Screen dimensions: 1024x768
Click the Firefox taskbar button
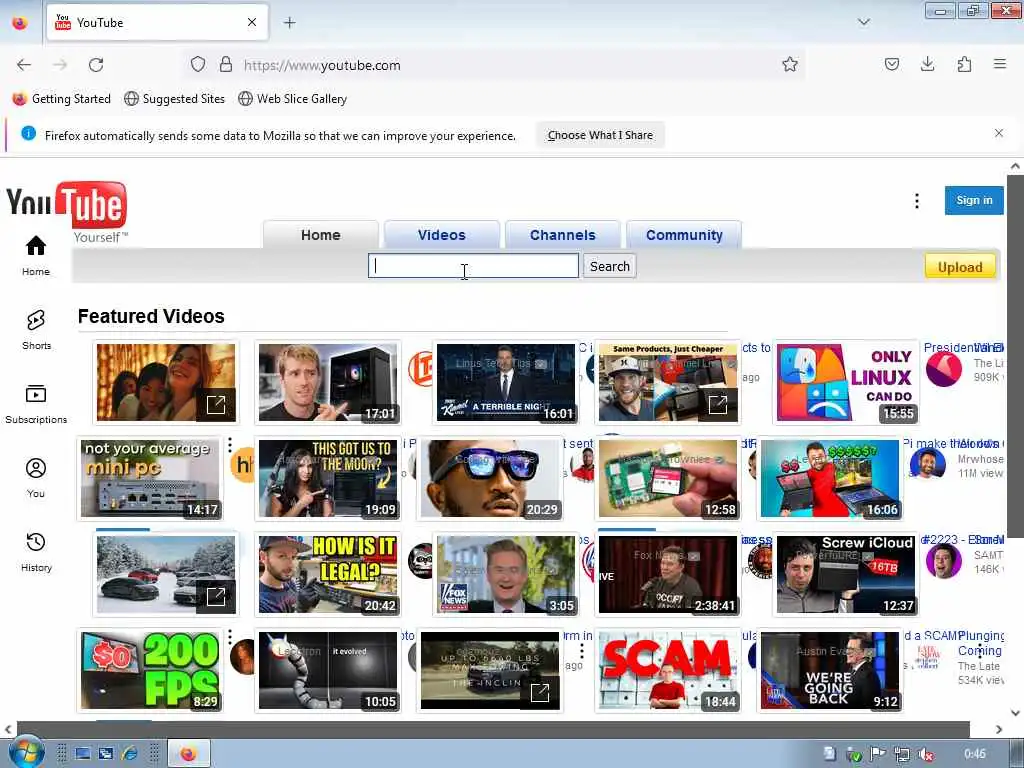(x=189, y=754)
